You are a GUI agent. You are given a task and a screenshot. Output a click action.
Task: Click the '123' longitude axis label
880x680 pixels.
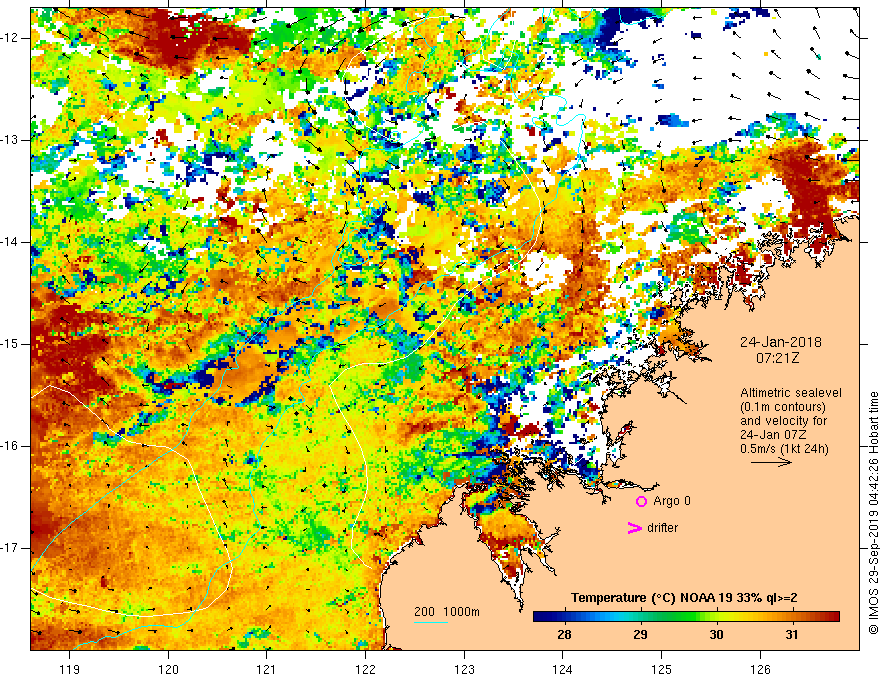[464, 669]
